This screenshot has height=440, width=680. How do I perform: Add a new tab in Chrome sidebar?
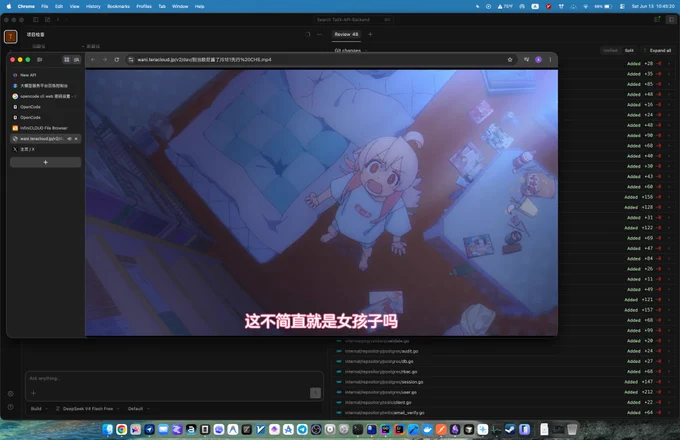pos(46,162)
